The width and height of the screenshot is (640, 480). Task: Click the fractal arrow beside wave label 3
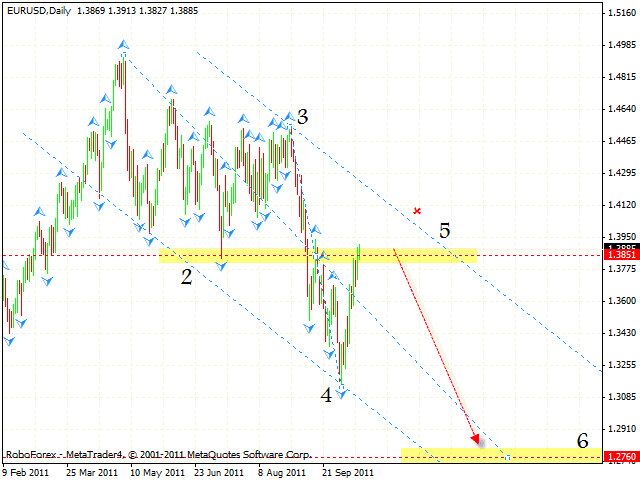(288, 116)
